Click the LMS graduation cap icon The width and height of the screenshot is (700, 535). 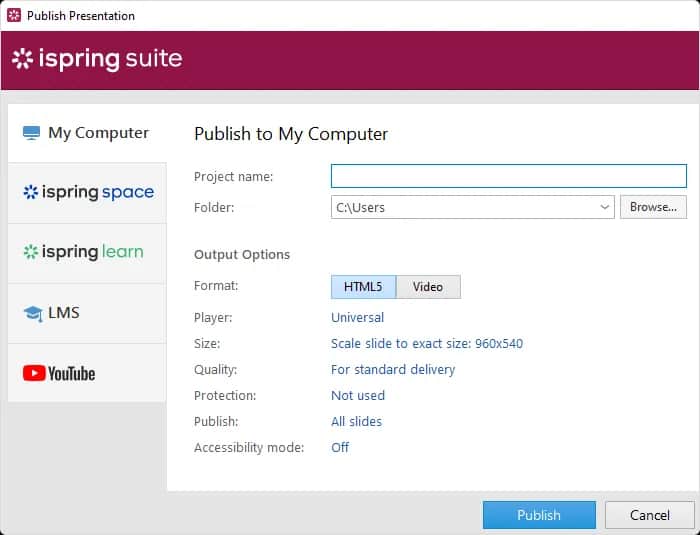[32, 313]
